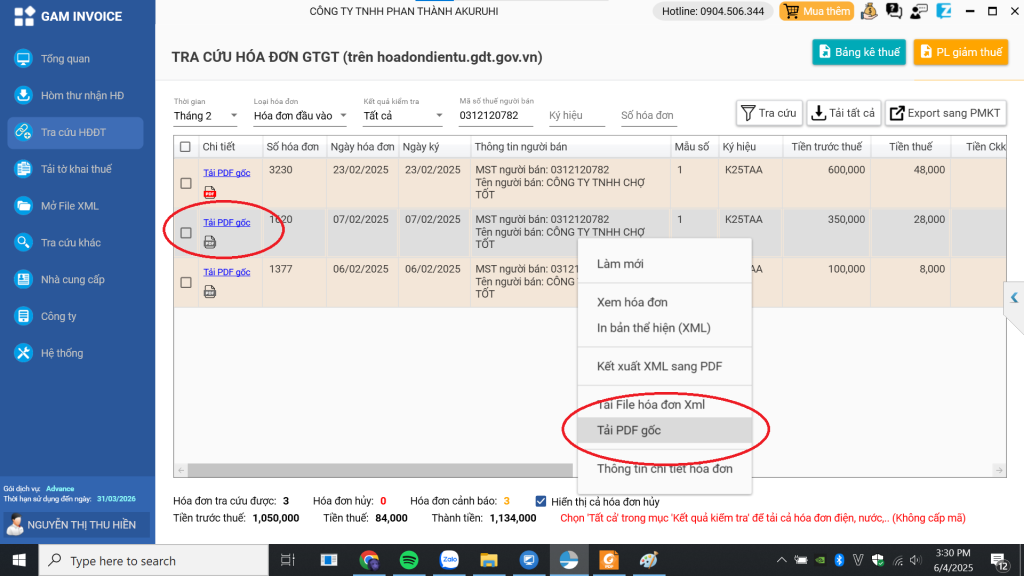
Task: Open Kết quả kiểm tra dropdown
Action: 403,116
